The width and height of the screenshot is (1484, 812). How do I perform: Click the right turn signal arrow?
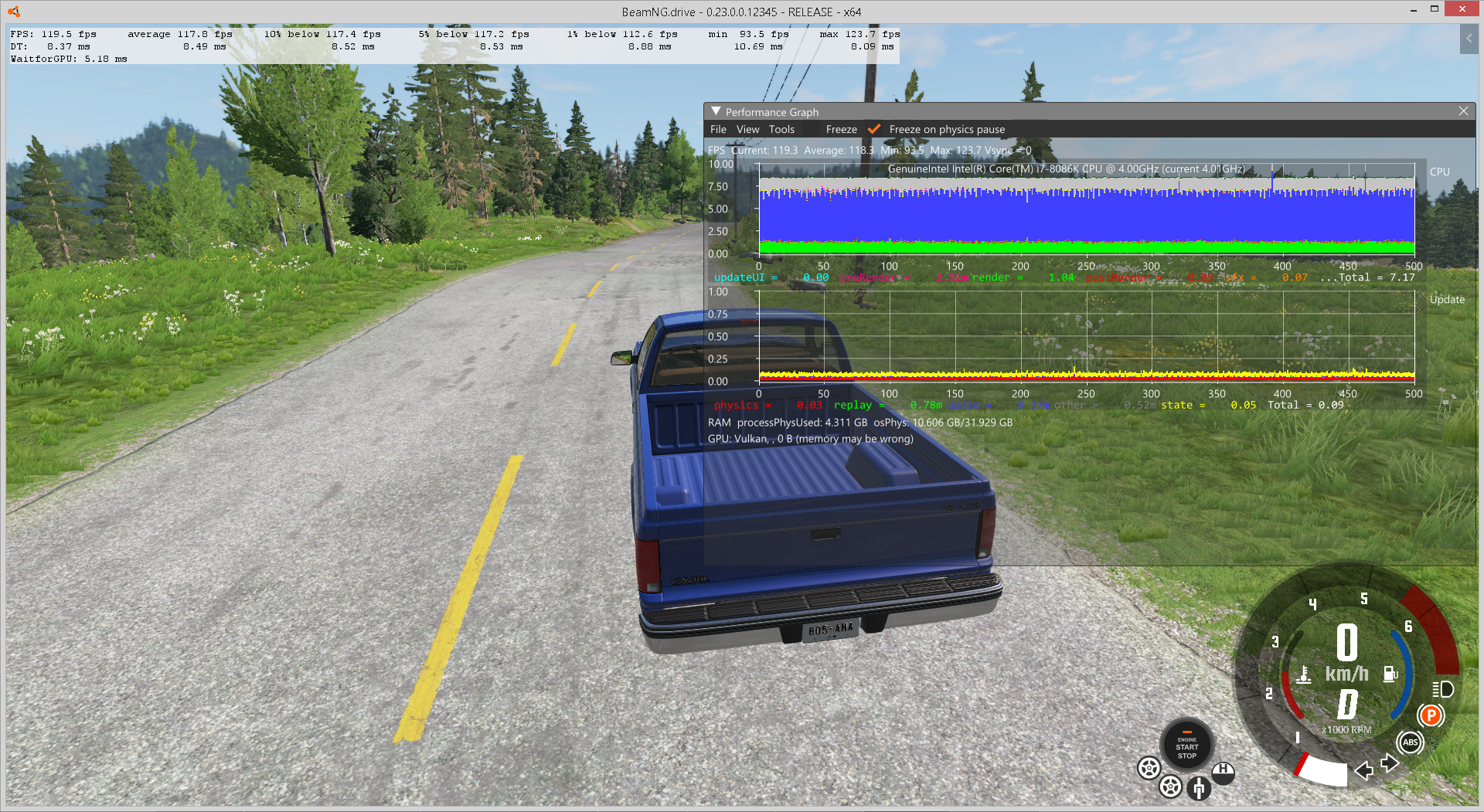click(1390, 763)
